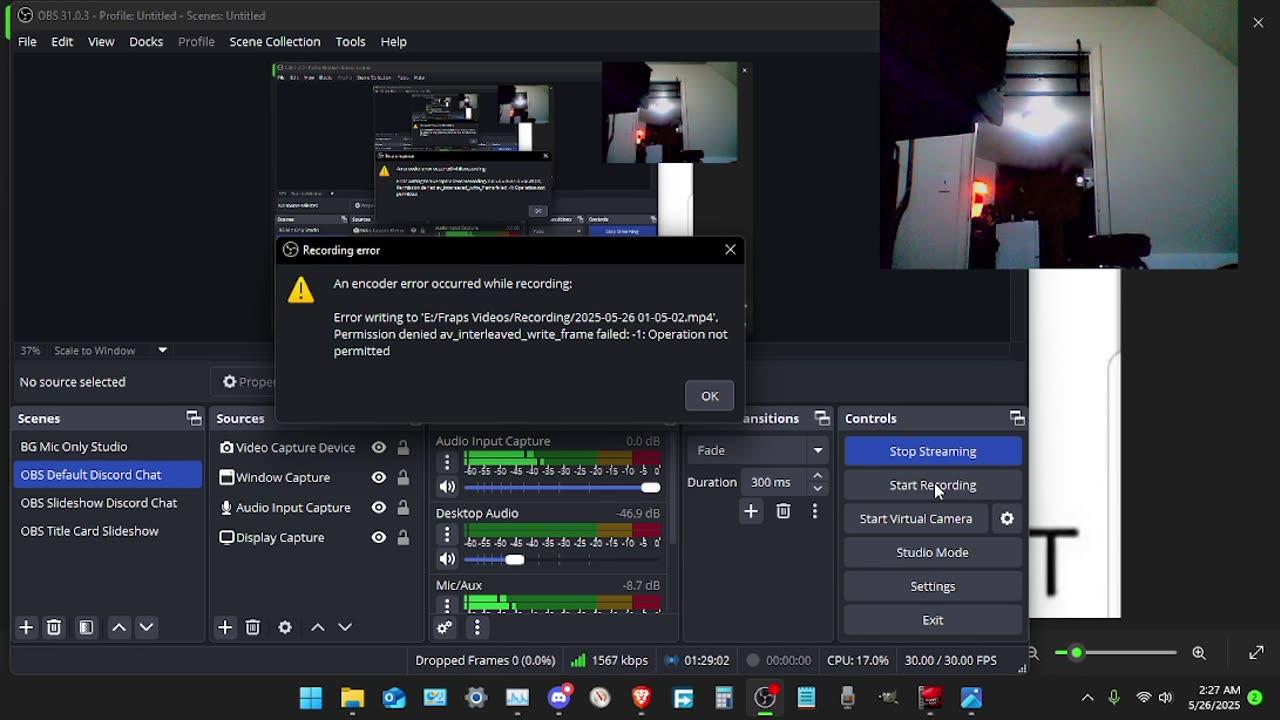
Task: Mute Audio Input Capture speaker icon
Action: [x=447, y=487]
